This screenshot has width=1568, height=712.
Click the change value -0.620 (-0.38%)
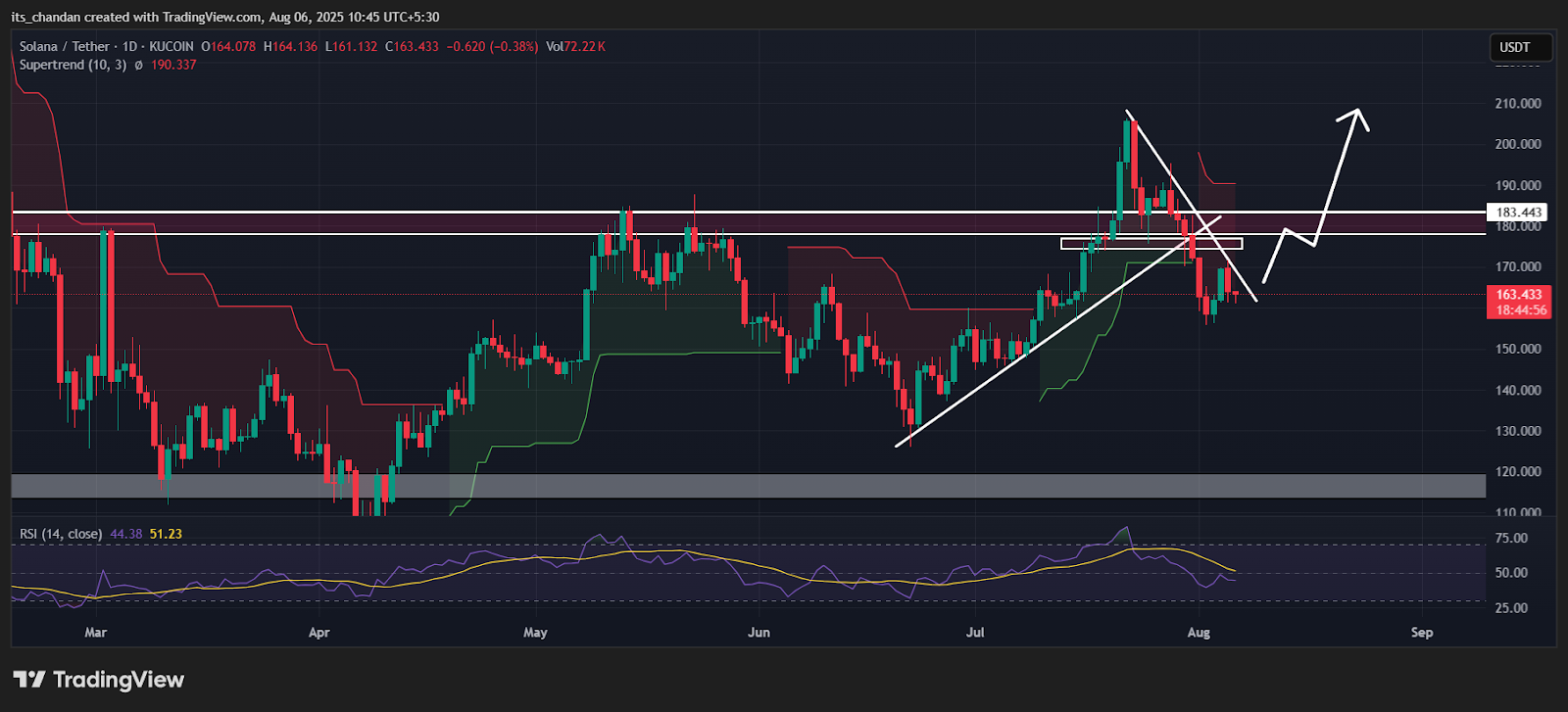[x=492, y=46]
